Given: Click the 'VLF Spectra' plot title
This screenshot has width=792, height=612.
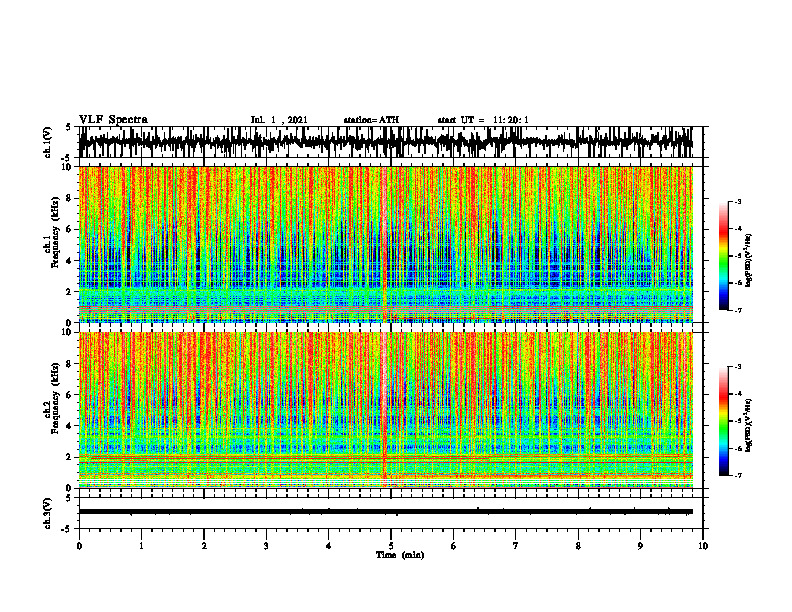Looking at the screenshot, I should point(113,119).
